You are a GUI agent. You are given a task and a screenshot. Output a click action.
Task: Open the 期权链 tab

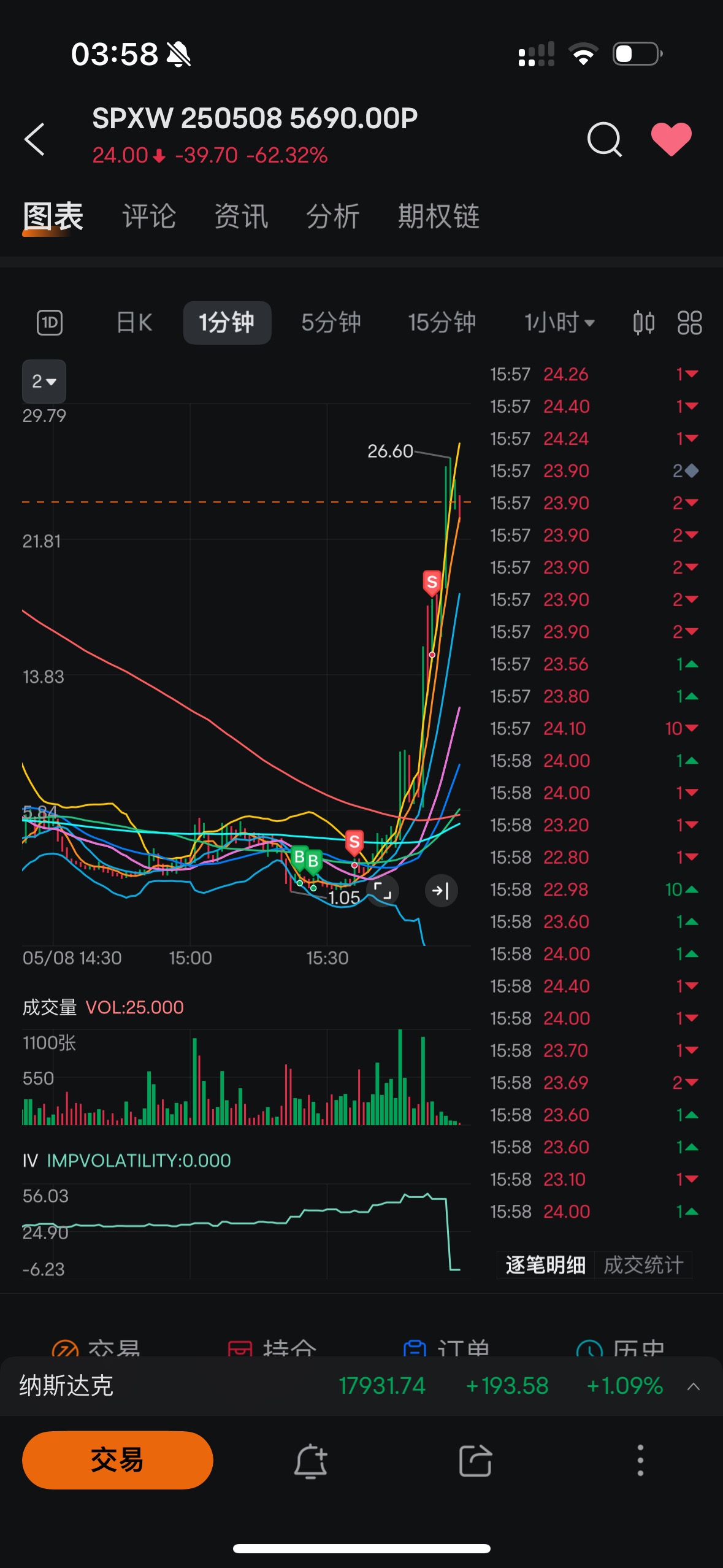click(x=439, y=217)
